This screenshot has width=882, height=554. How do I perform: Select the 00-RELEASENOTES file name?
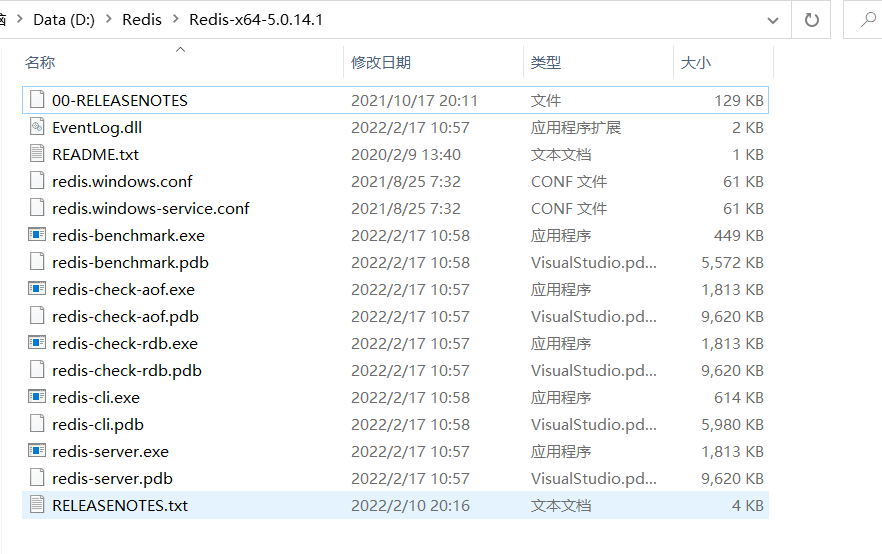pos(120,101)
